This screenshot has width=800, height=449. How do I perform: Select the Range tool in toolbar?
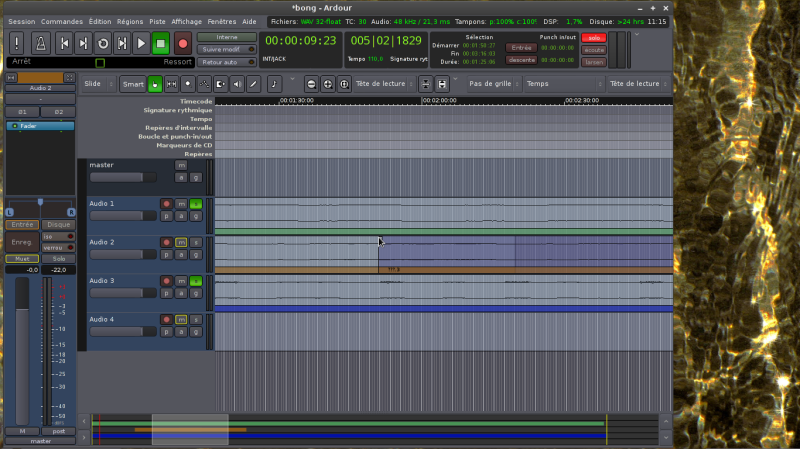pos(172,84)
